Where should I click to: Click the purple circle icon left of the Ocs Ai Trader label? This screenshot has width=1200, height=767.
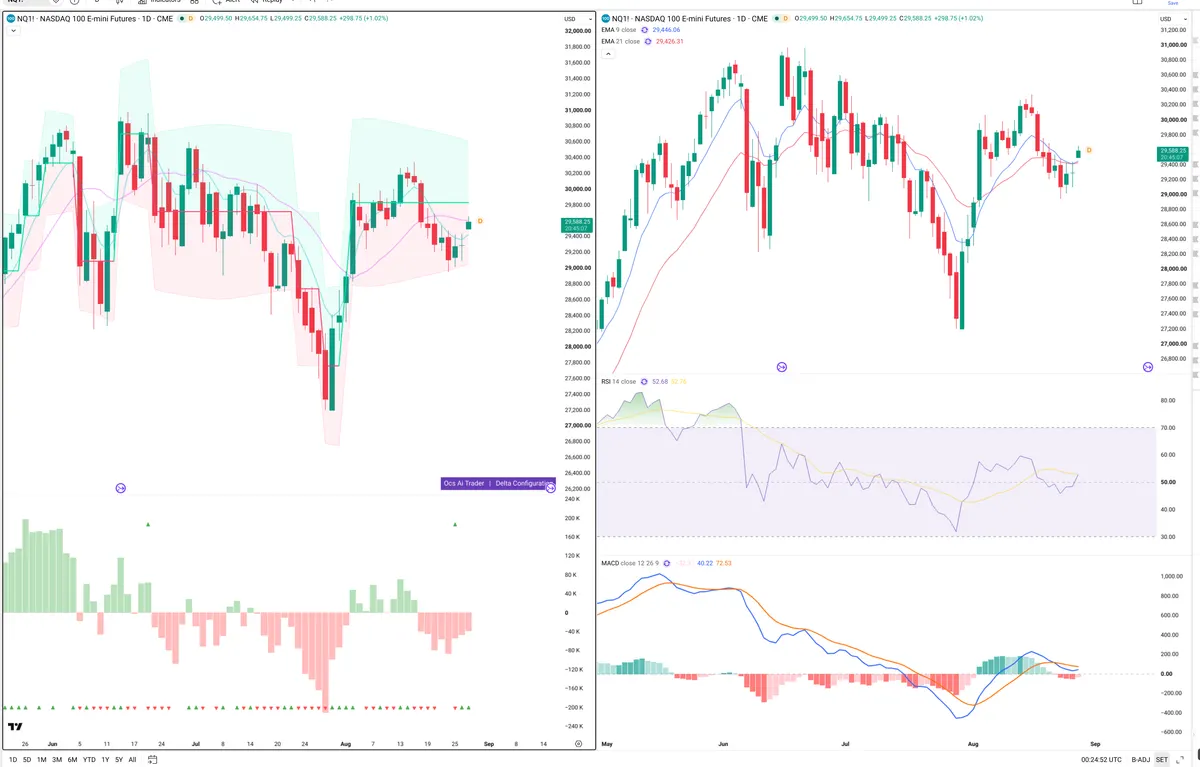(x=120, y=488)
